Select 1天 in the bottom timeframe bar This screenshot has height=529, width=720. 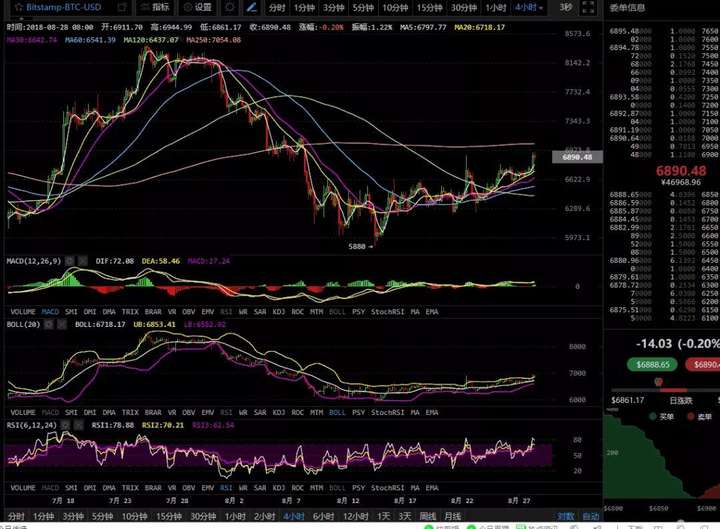point(383,516)
